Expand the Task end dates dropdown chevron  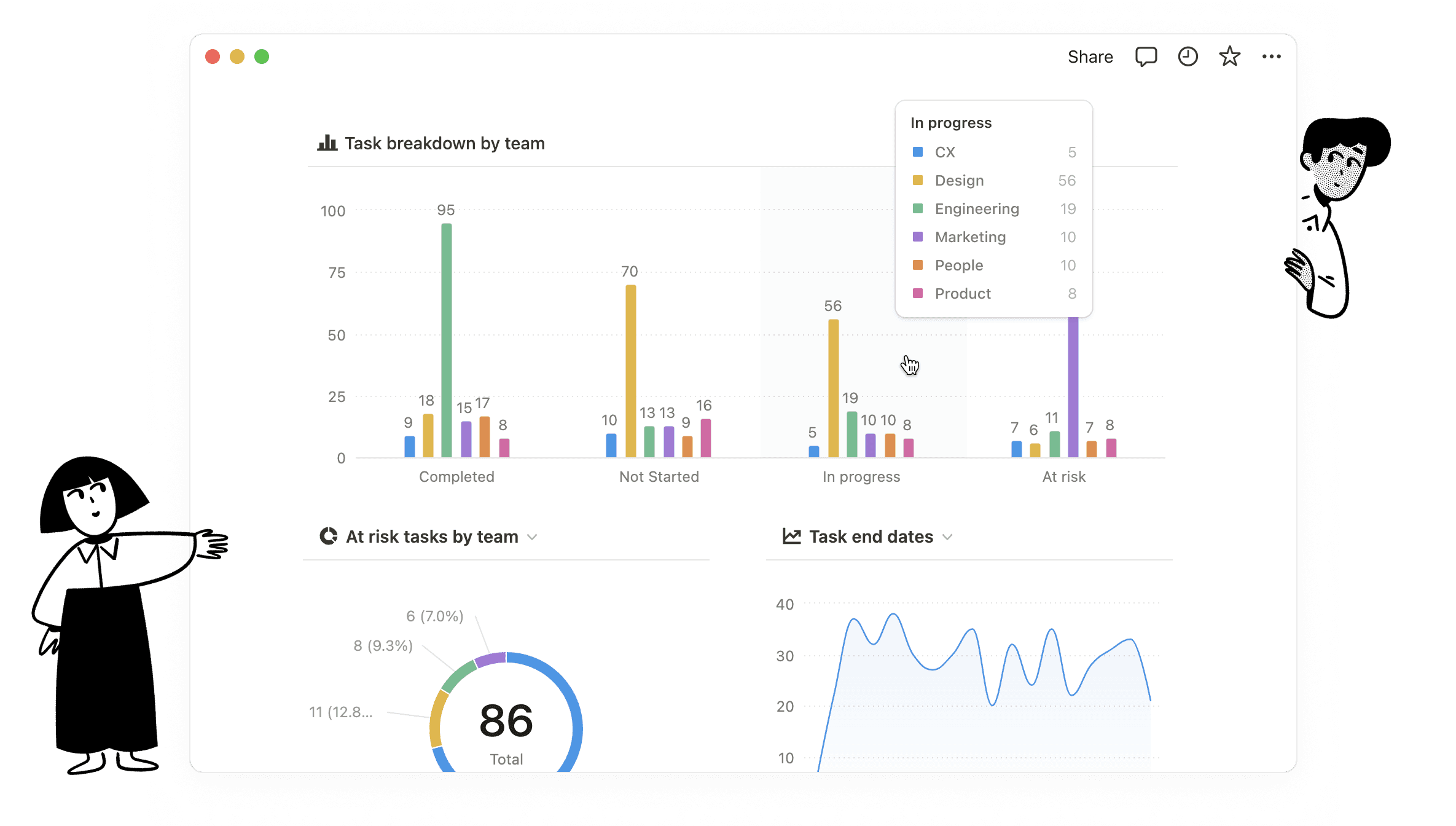pyautogui.click(x=947, y=537)
